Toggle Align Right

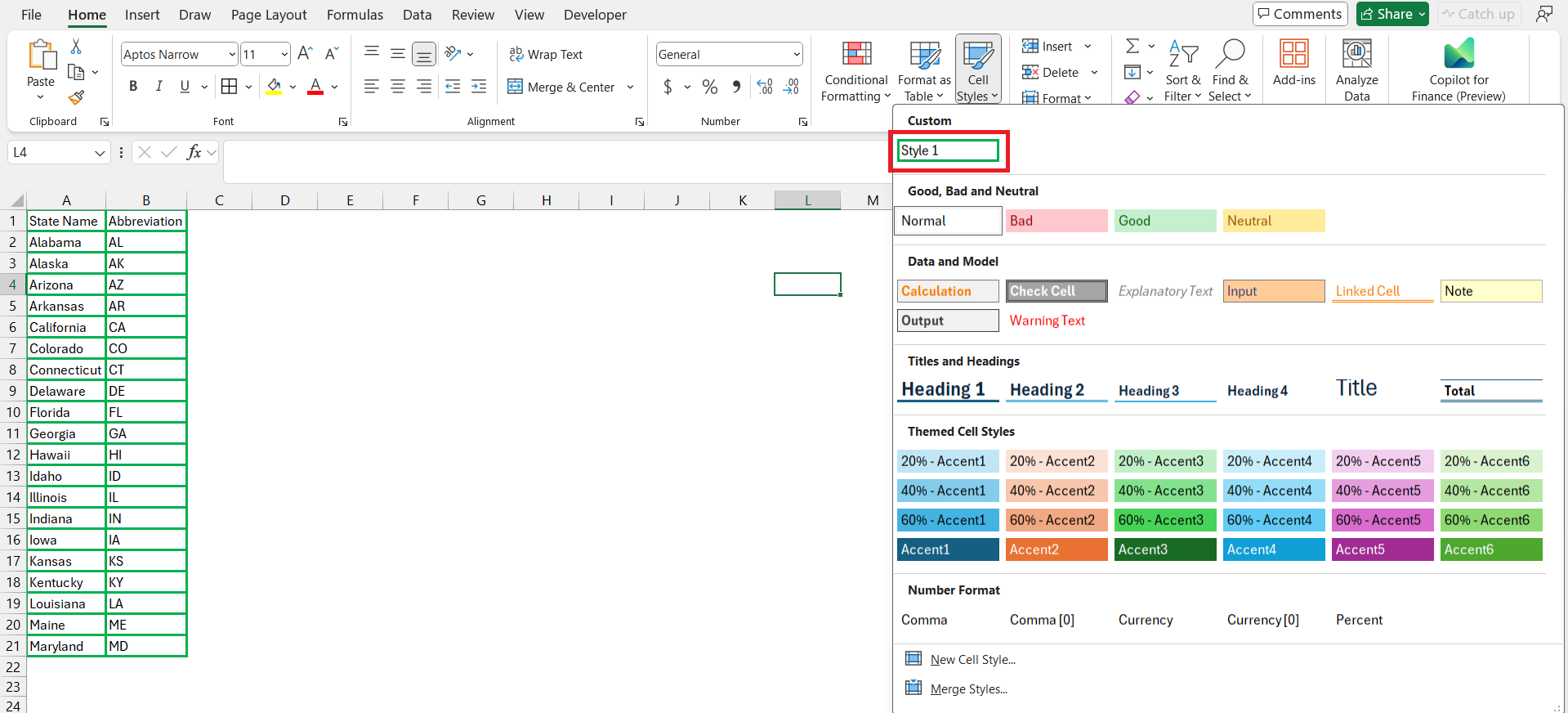[423, 86]
